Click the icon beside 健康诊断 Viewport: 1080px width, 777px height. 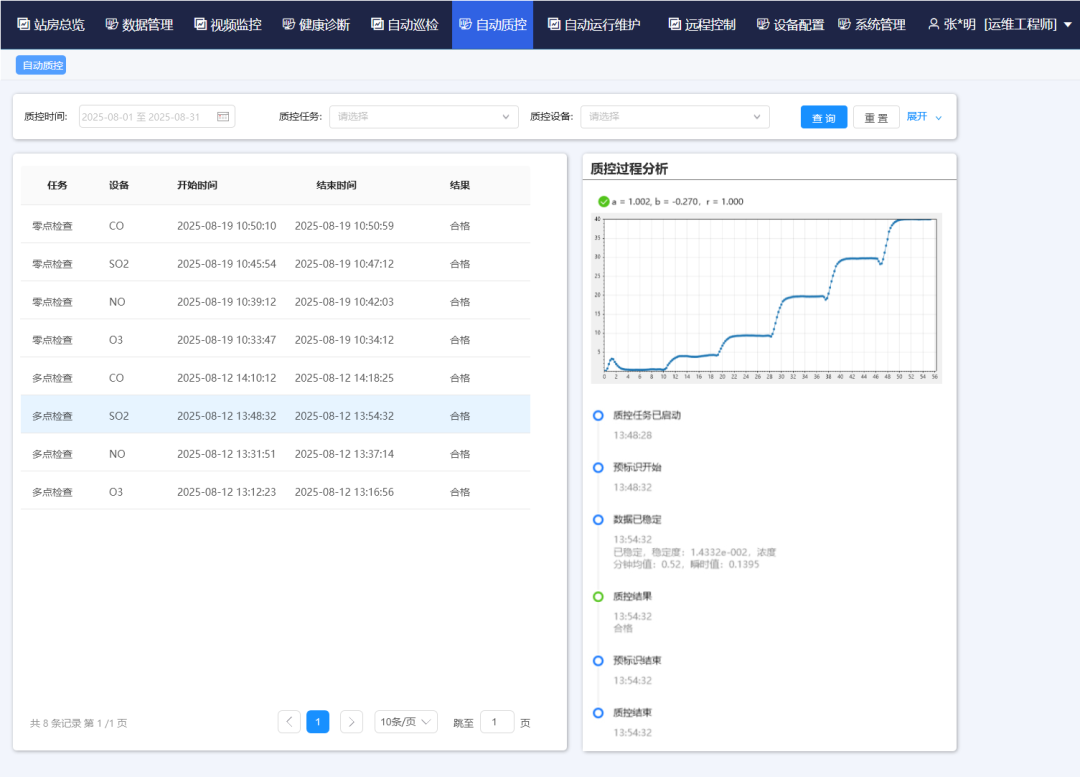point(289,24)
